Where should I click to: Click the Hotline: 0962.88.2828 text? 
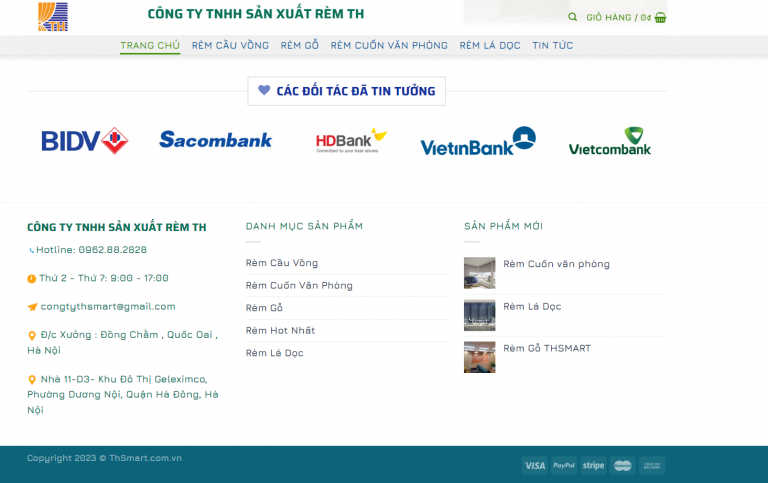91,250
